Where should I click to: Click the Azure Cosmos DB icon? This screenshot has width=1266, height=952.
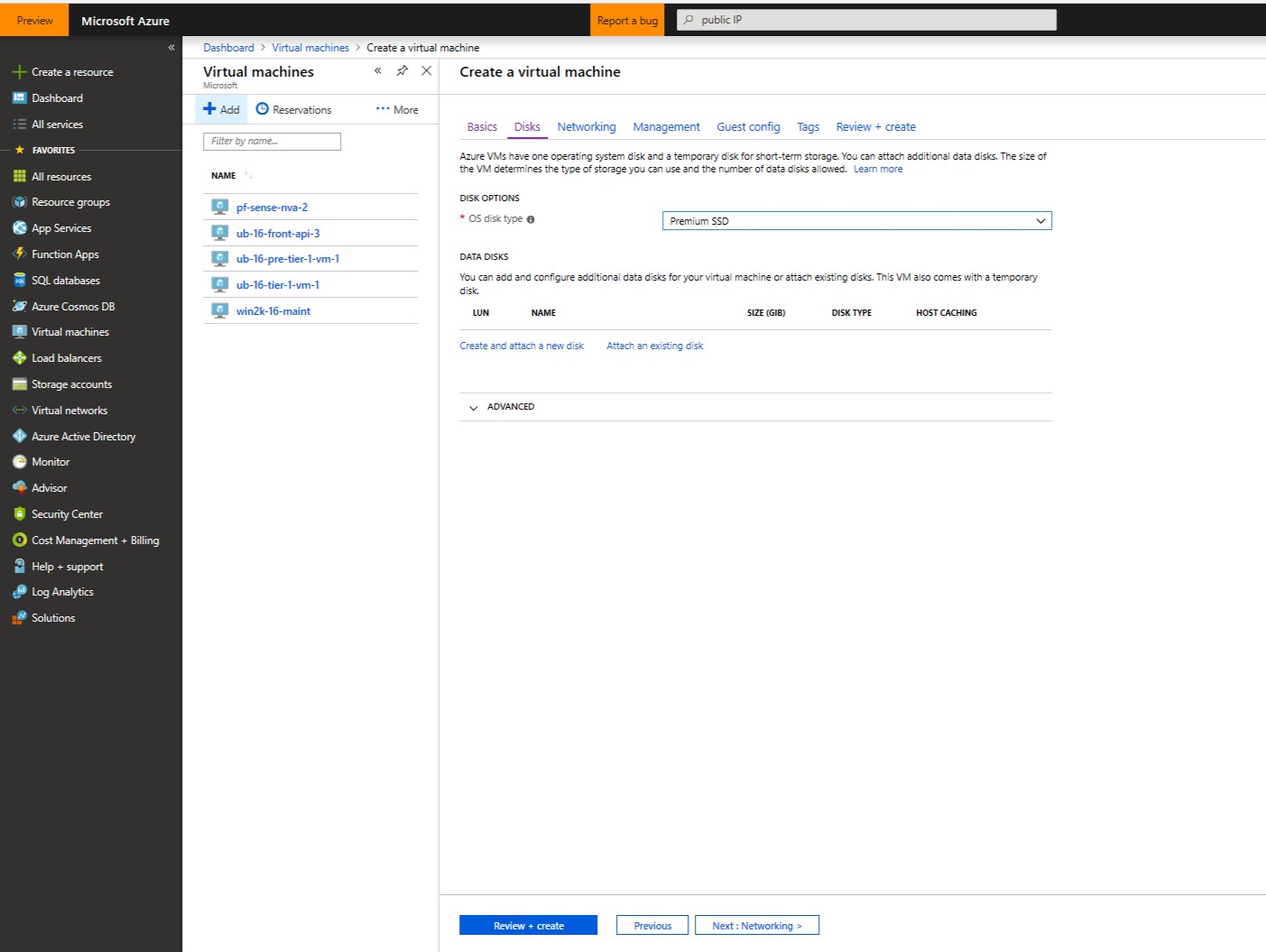coord(19,307)
